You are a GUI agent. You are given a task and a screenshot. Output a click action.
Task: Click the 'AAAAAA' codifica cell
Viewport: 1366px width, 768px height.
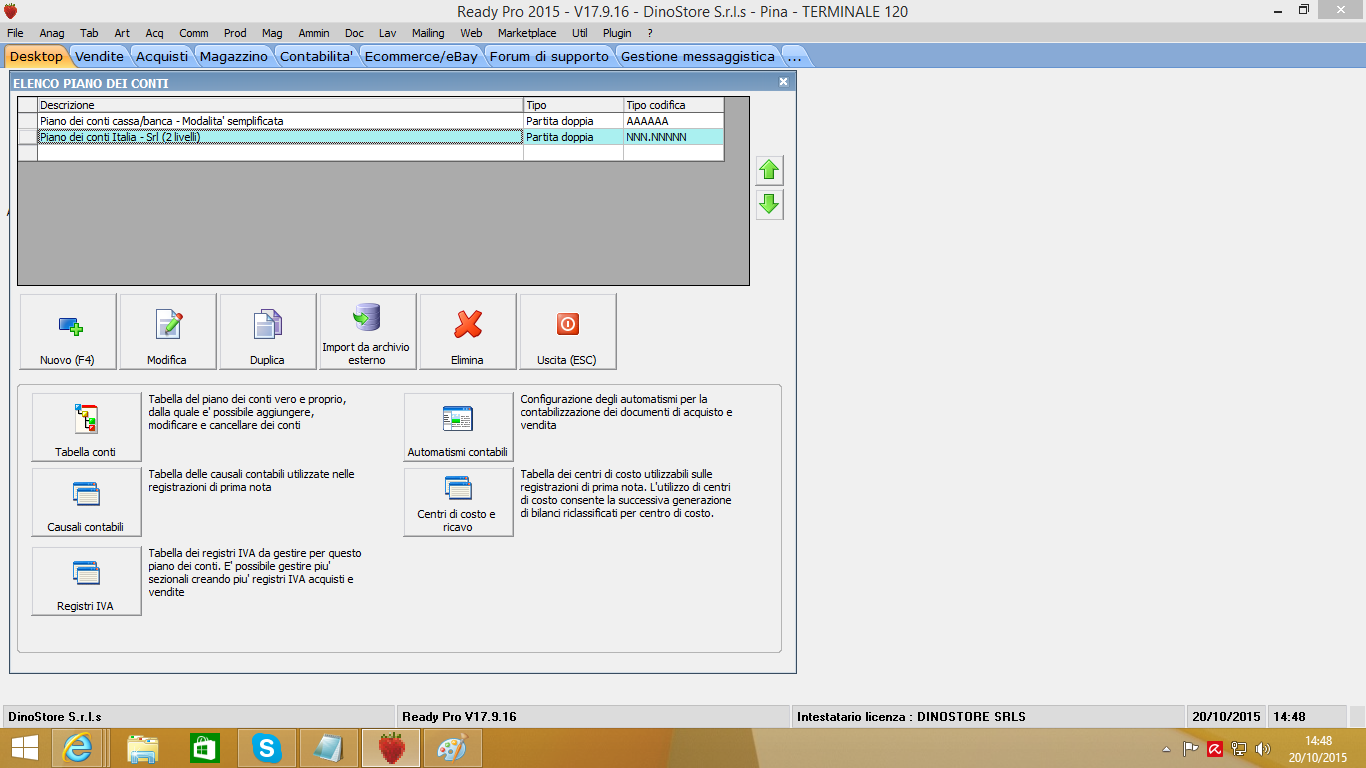click(674, 121)
